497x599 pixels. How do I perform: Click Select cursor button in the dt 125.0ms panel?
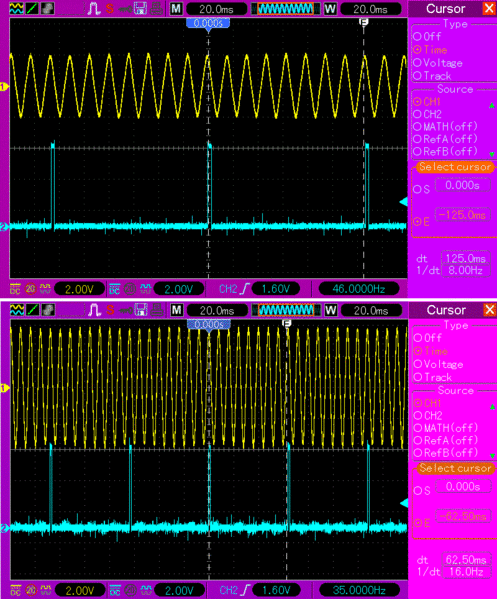[x=455, y=167]
